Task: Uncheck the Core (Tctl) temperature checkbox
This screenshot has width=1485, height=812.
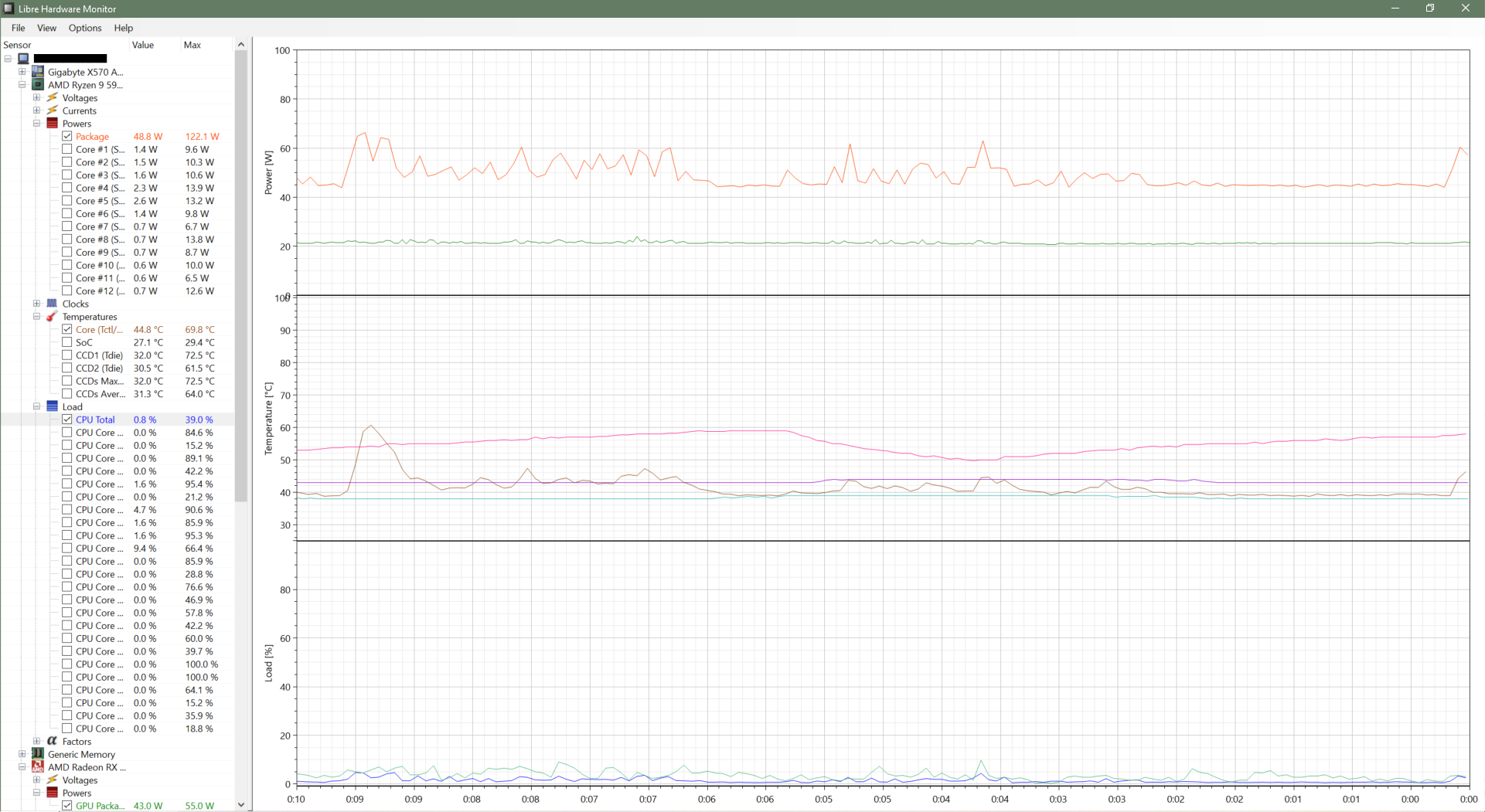Action: click(x=67, y=329)
